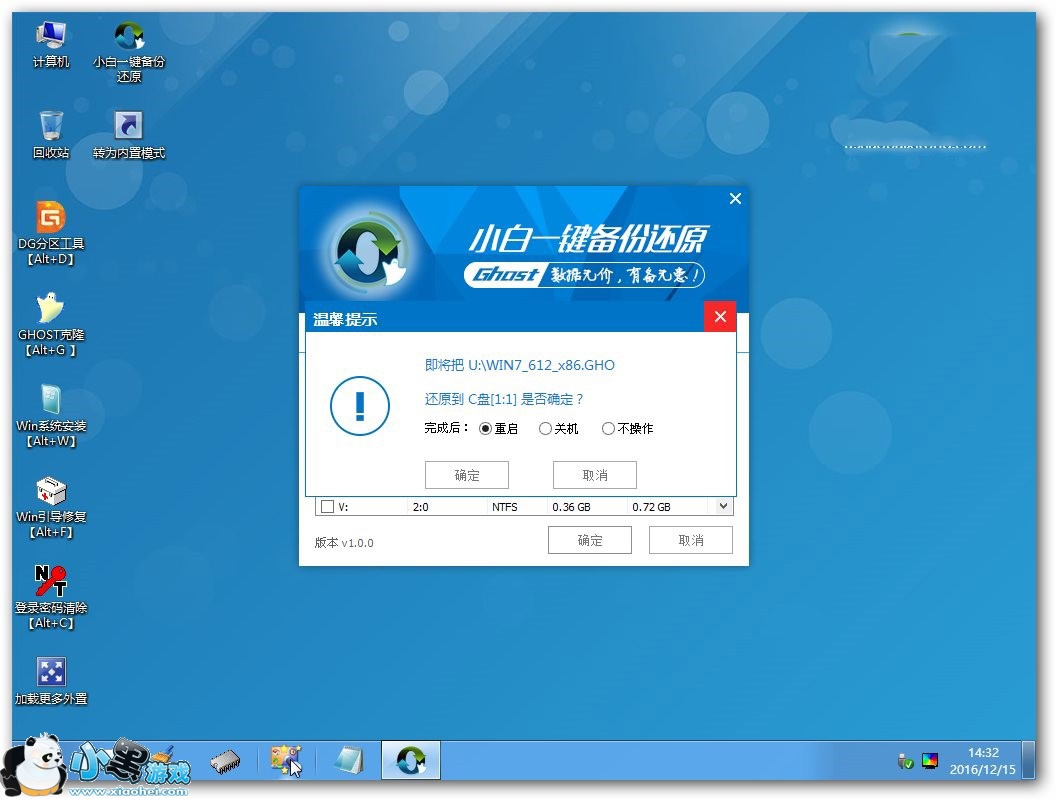Launch Win系统安装 desktop icon

pyautogui.click(x=51, y=415)
